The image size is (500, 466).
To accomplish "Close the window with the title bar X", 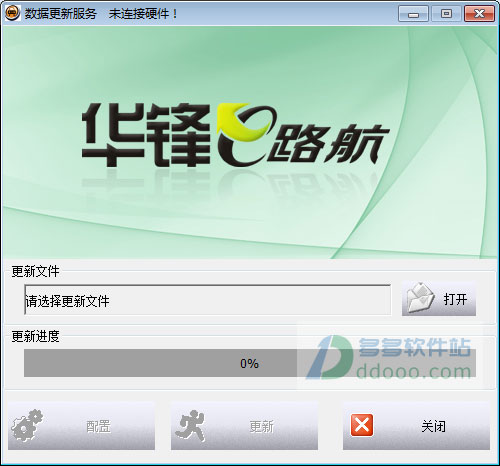I will [479, 14].
